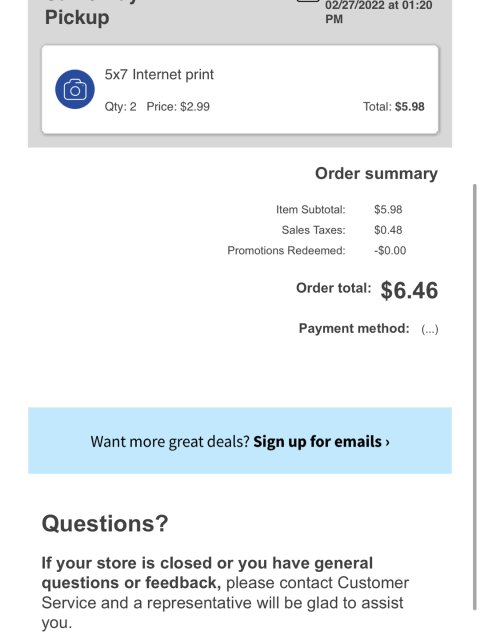Expand the Payment method ellipsis (...)
The width and height of the screenshot is (480, 640).
click(x=430, y=329)
